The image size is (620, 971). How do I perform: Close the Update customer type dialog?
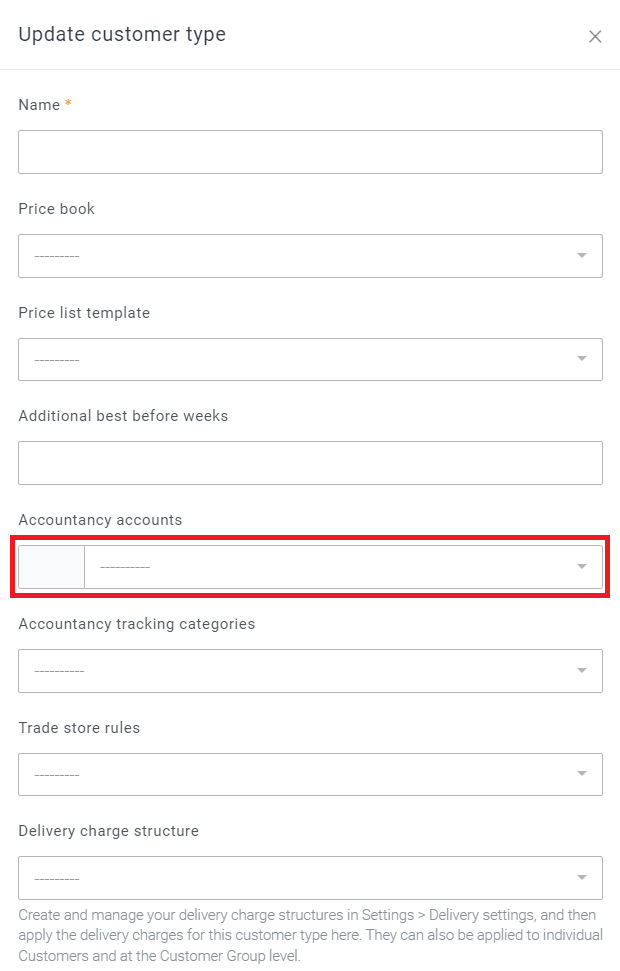coord(595,37)
